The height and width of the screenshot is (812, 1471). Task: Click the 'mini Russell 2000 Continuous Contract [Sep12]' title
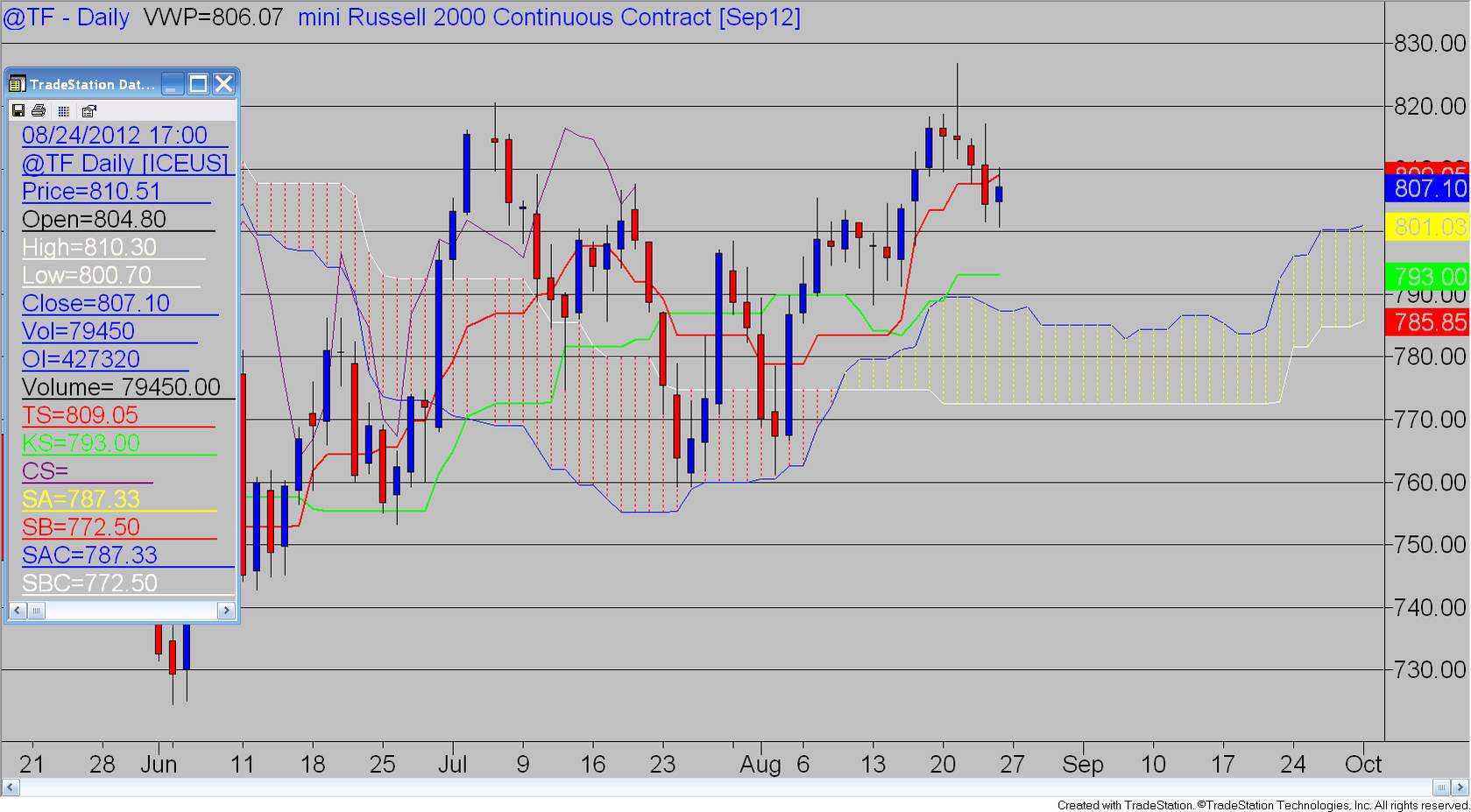click(549, 18)
